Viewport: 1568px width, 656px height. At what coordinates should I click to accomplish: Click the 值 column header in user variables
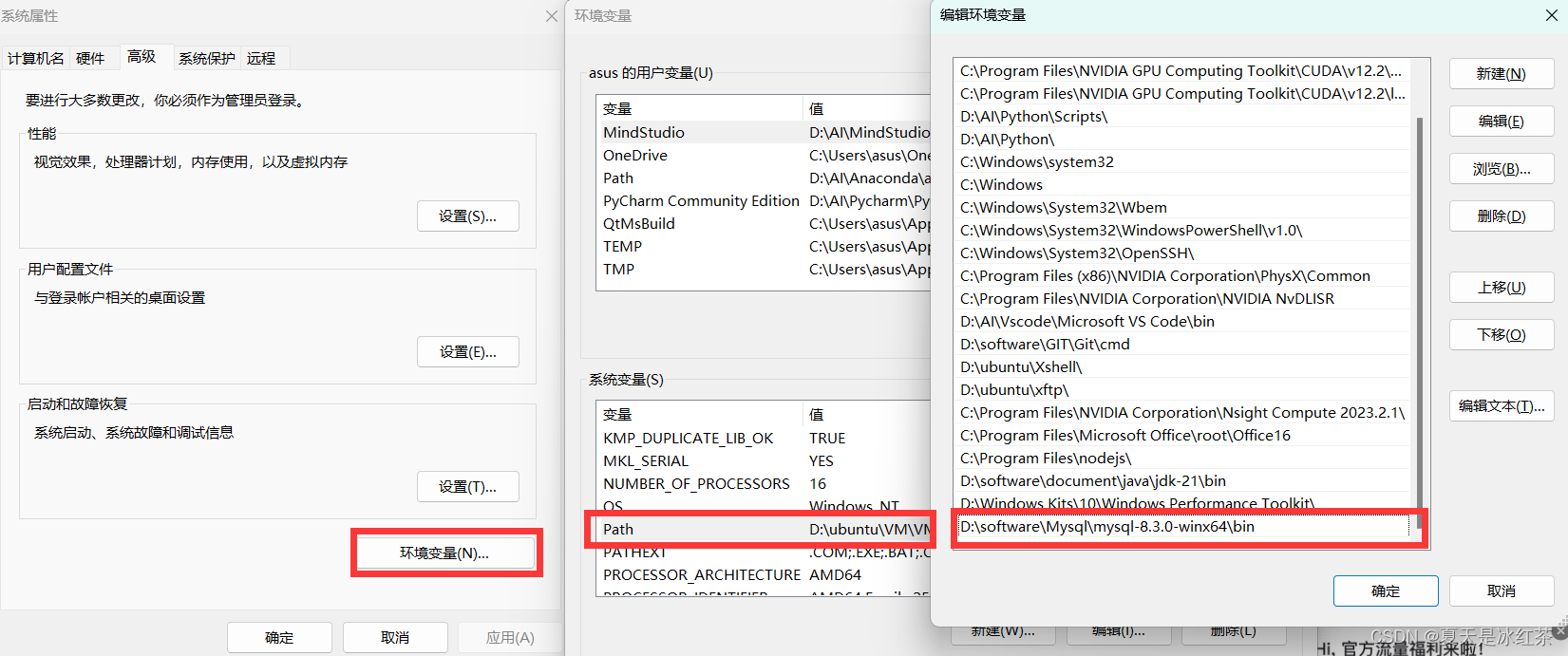pyautogui.click(x=868, y=108)
